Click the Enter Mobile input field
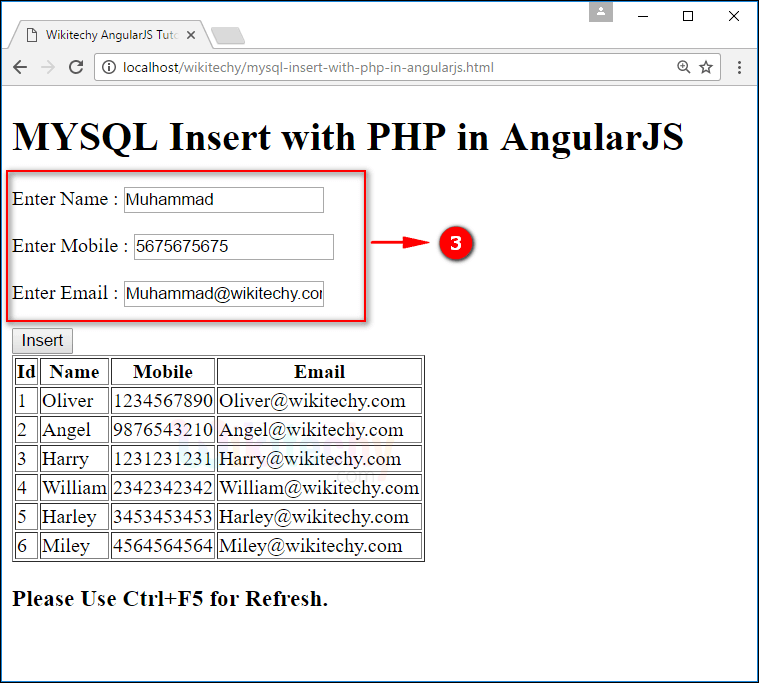Screen dimensions: 759x683 point(233,247)
